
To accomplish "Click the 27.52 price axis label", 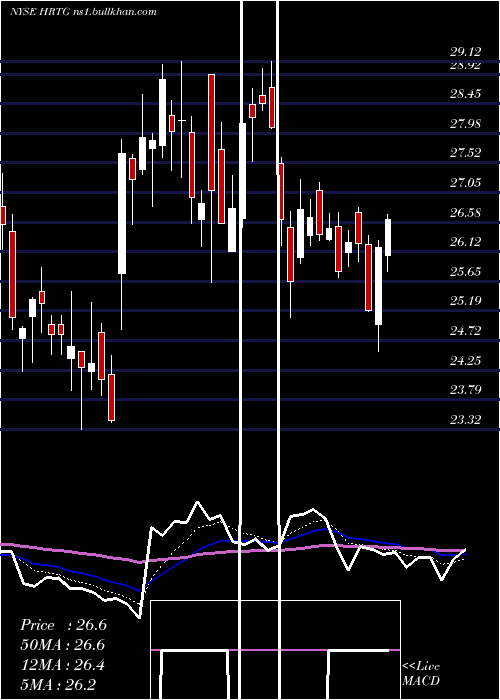I will 466,153.
